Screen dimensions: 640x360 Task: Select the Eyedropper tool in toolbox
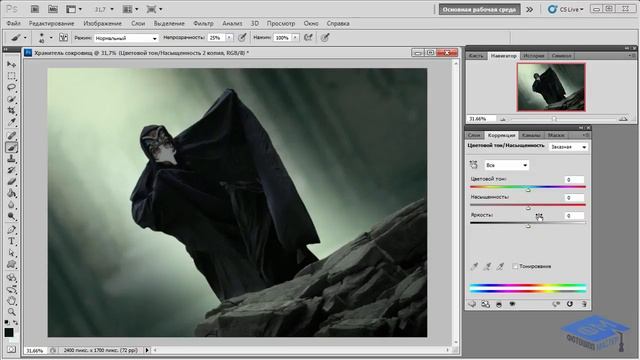point(11,122)
